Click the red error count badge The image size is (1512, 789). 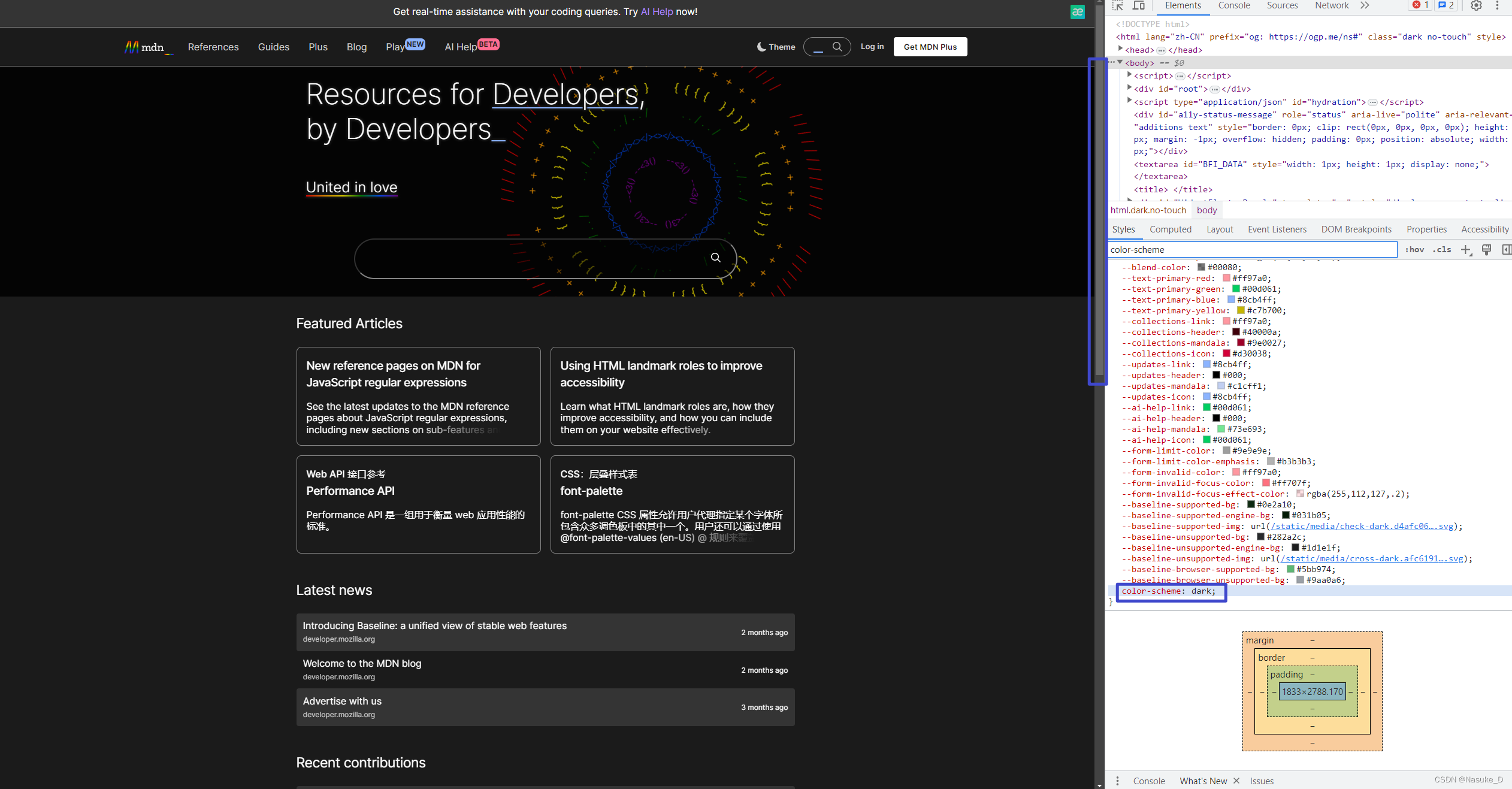tap(1420, 5)
